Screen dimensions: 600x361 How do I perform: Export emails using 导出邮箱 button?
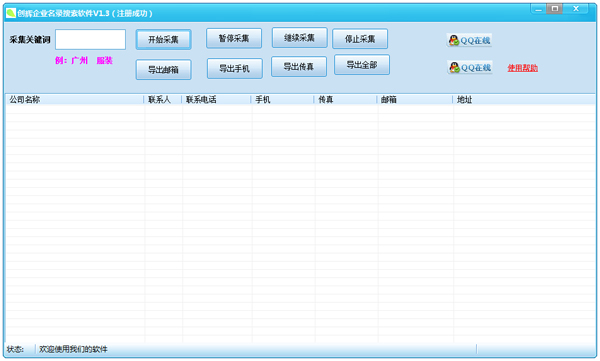(163, 70)
